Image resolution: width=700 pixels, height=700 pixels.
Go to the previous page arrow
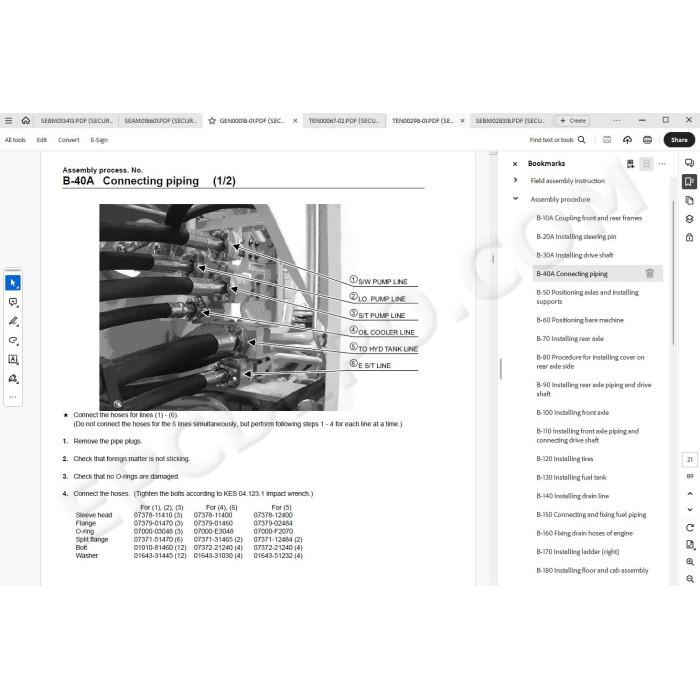click(690, 493)
